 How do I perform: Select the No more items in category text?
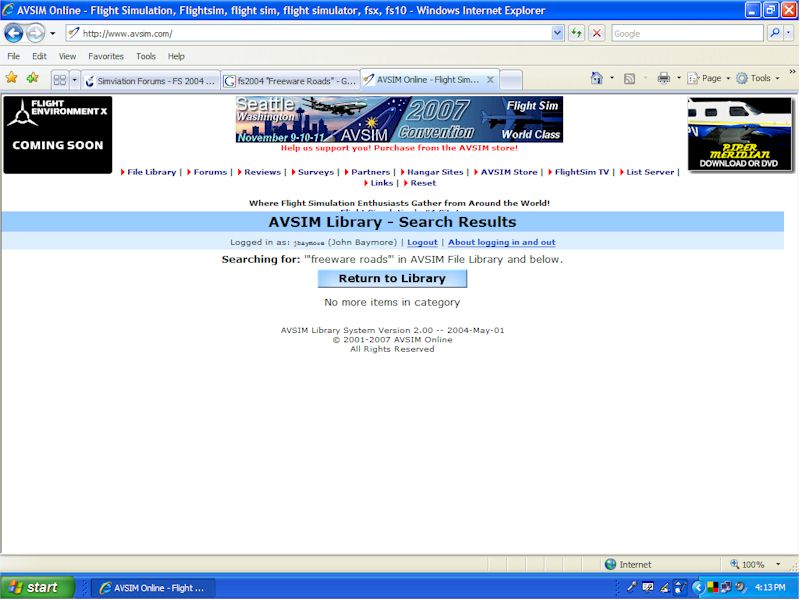(392, 303)
